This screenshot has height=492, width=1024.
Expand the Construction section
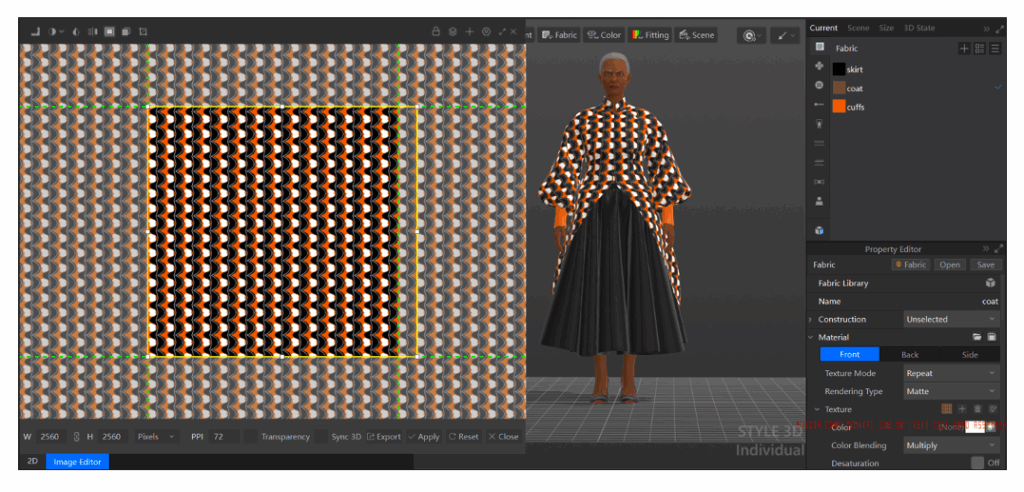pyautogui.click(x=810, y=320)
